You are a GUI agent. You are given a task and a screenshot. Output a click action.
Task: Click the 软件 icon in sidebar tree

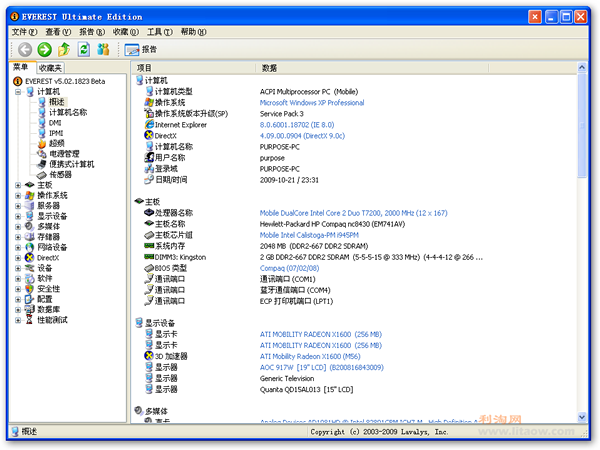tap(30, 278)
